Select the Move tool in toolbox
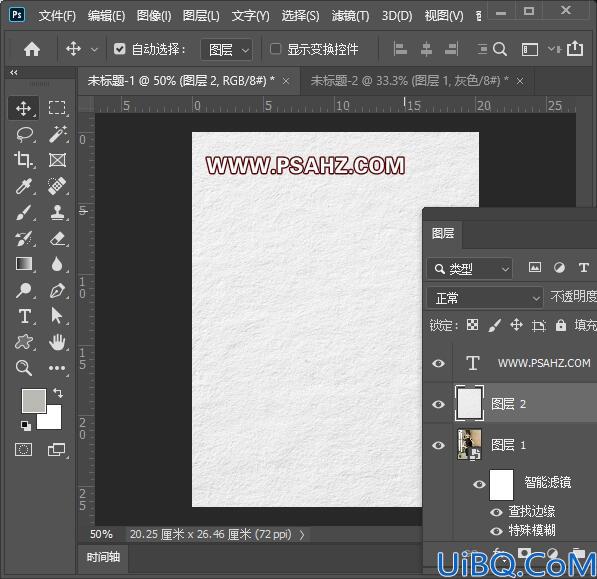 point(24,108)
